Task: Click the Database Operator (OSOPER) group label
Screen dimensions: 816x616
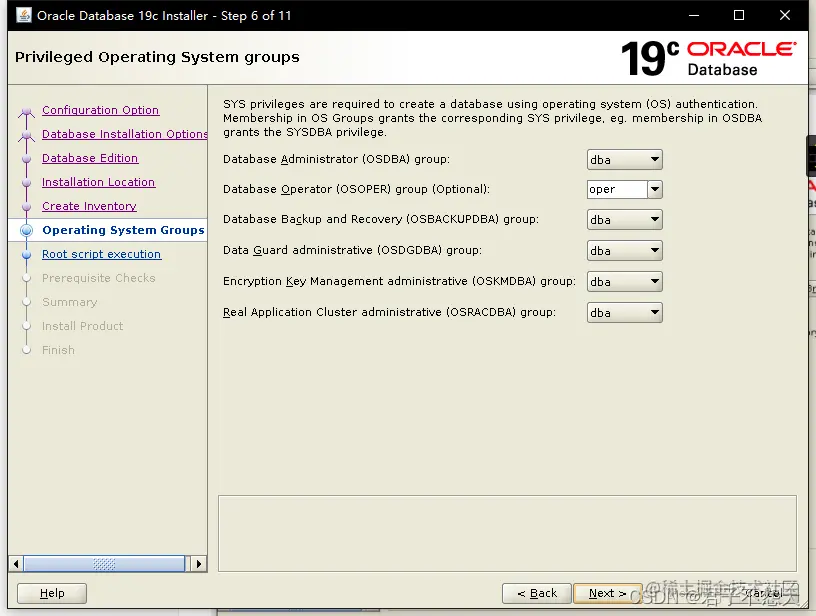Action: pyautogui.click(x=356, y=189)
